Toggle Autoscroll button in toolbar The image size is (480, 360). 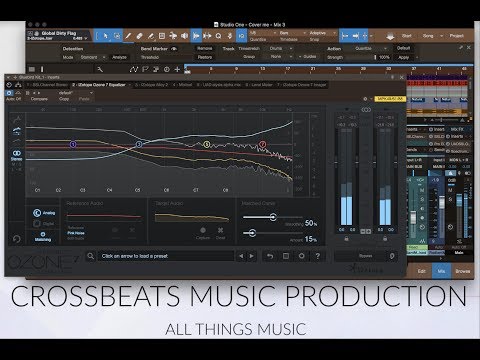point(355,36)
